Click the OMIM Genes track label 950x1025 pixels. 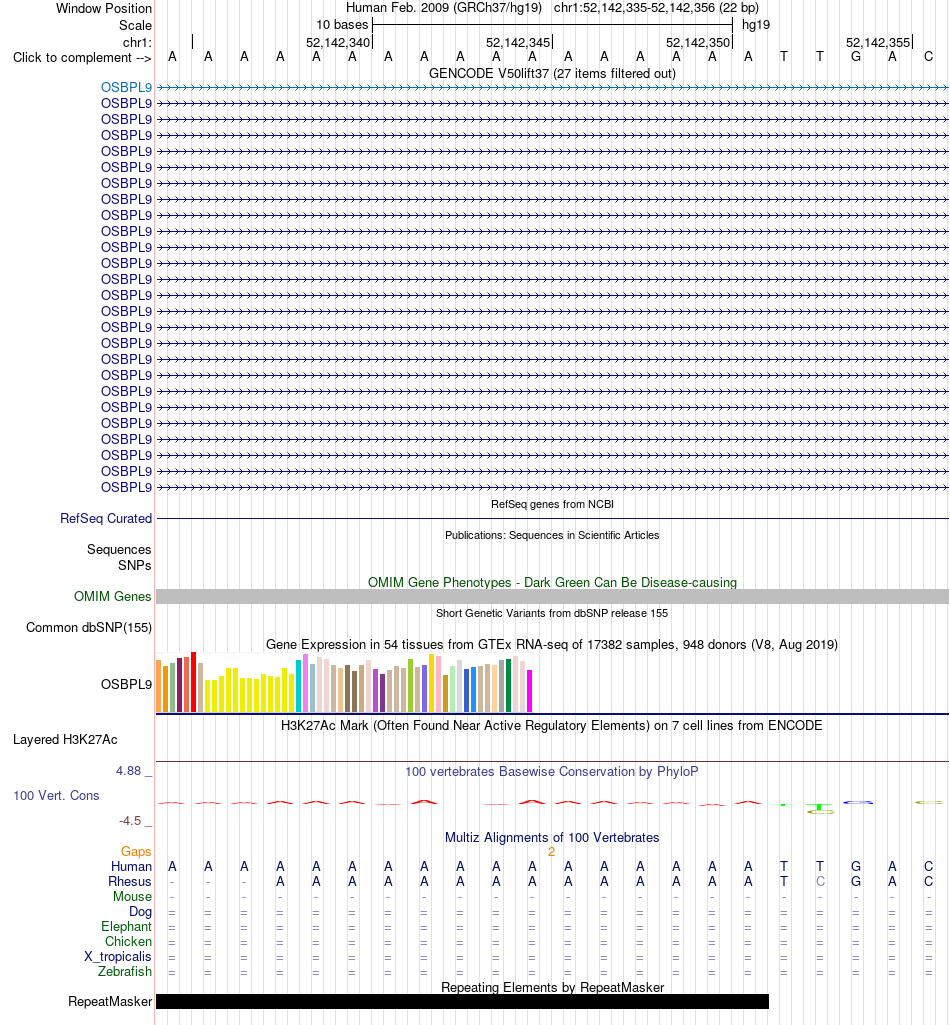point(112,596)
